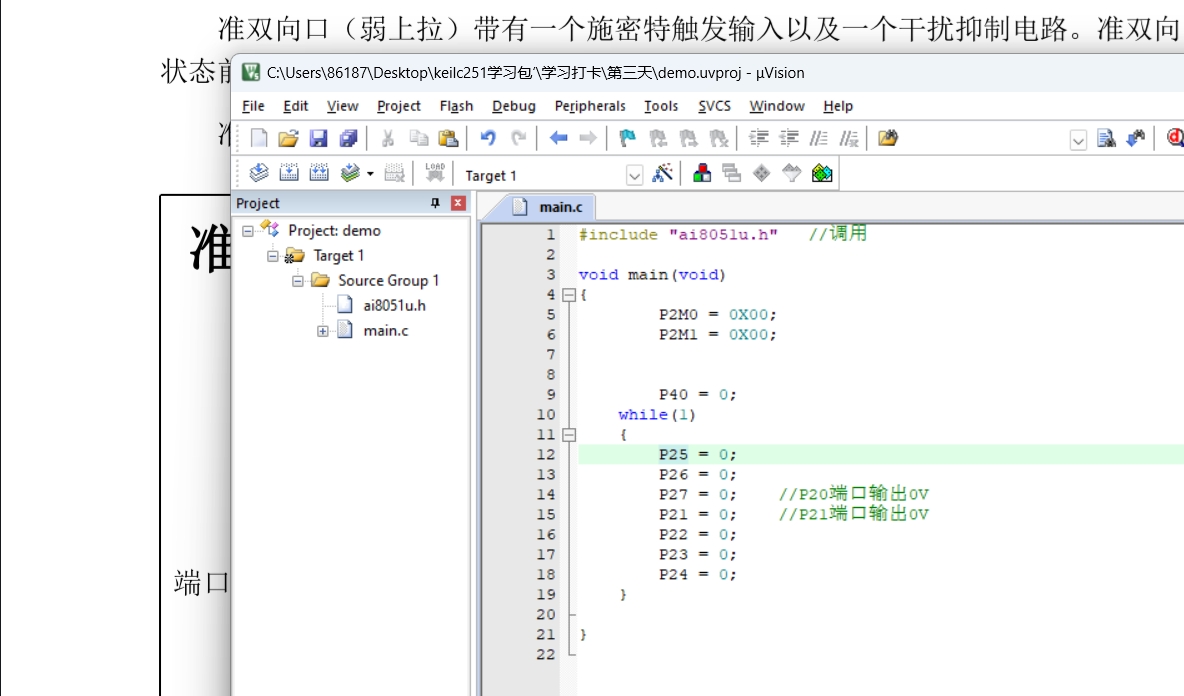This screenshot has height=696, width=1184.
Task: Open the Flash menu
Action: [x=457, y=106]
